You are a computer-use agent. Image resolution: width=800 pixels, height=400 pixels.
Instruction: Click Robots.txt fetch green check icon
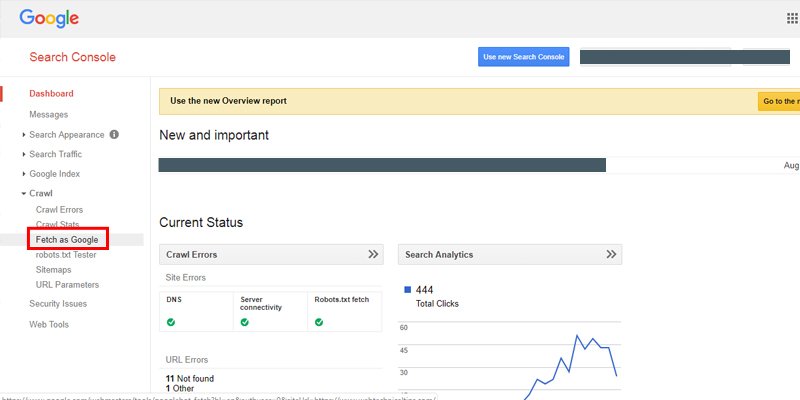click(x=319, y=322)
